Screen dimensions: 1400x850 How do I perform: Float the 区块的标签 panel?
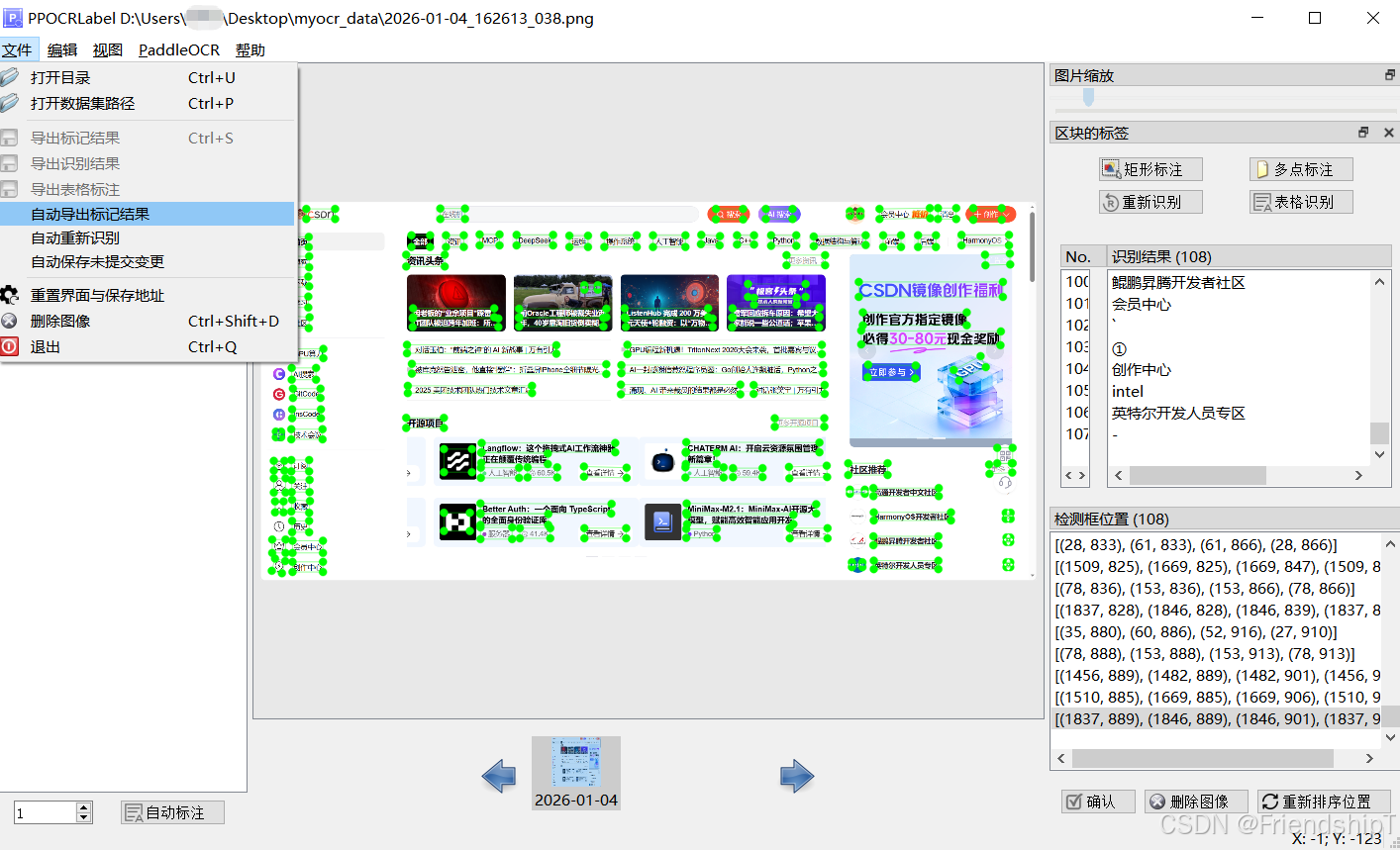click(1363, 133)
